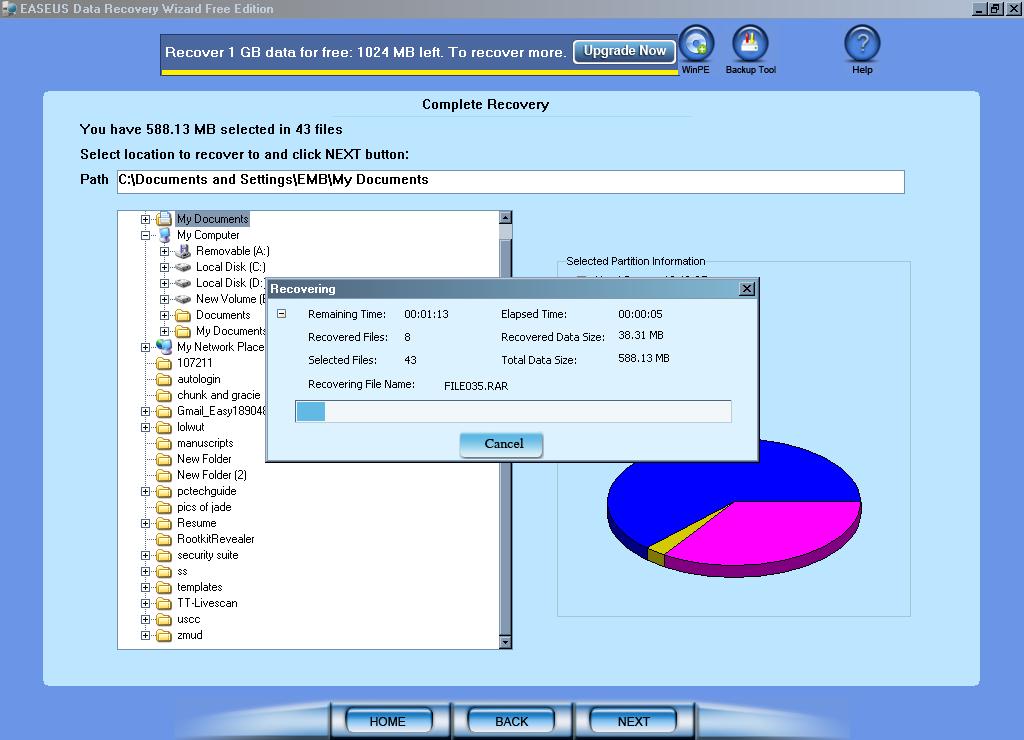The width and height of the screenshot is (1024, 740).
Task: Select the chunk and gracie folder icon
Action: 165,395
